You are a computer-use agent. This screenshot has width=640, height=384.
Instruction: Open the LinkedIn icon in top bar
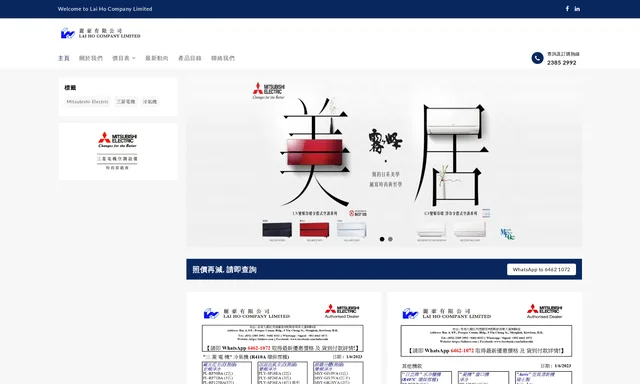[577, 9]
